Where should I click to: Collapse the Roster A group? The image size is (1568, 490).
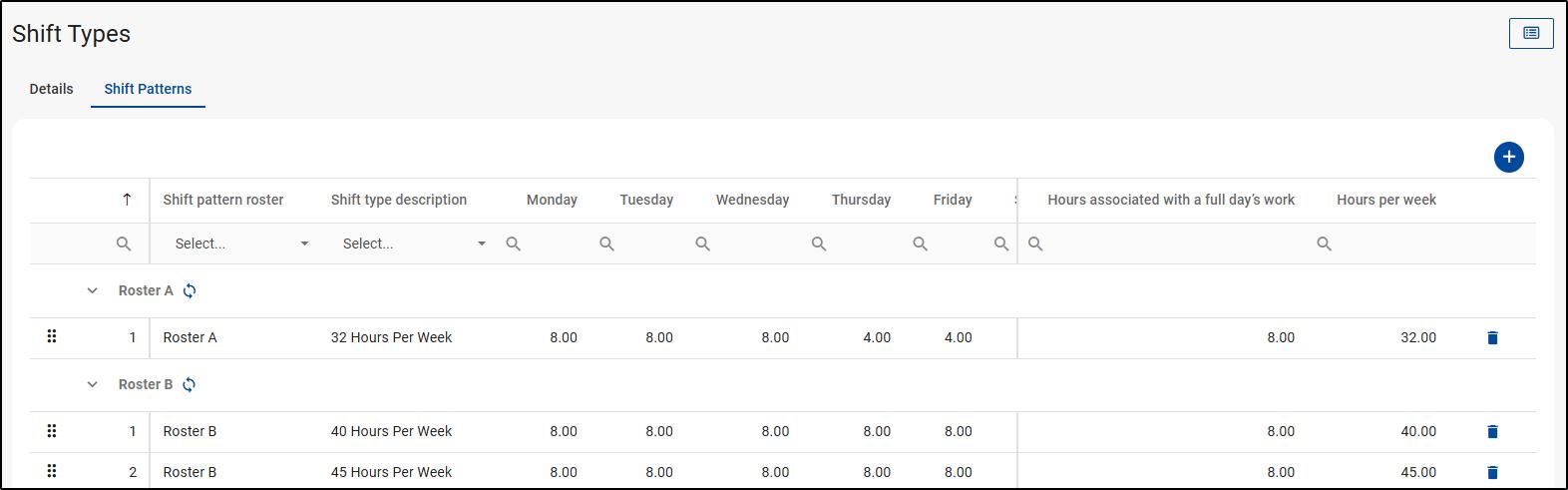(93, 291)
